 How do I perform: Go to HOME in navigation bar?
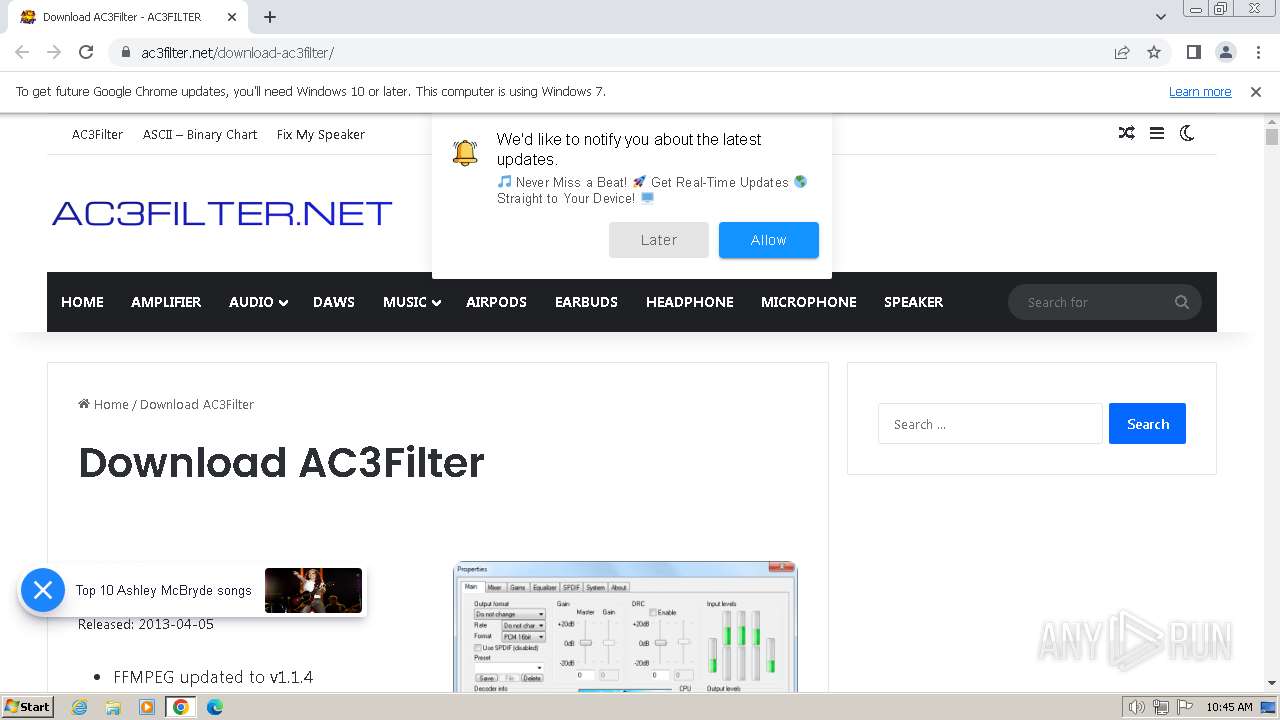[82, 302]
